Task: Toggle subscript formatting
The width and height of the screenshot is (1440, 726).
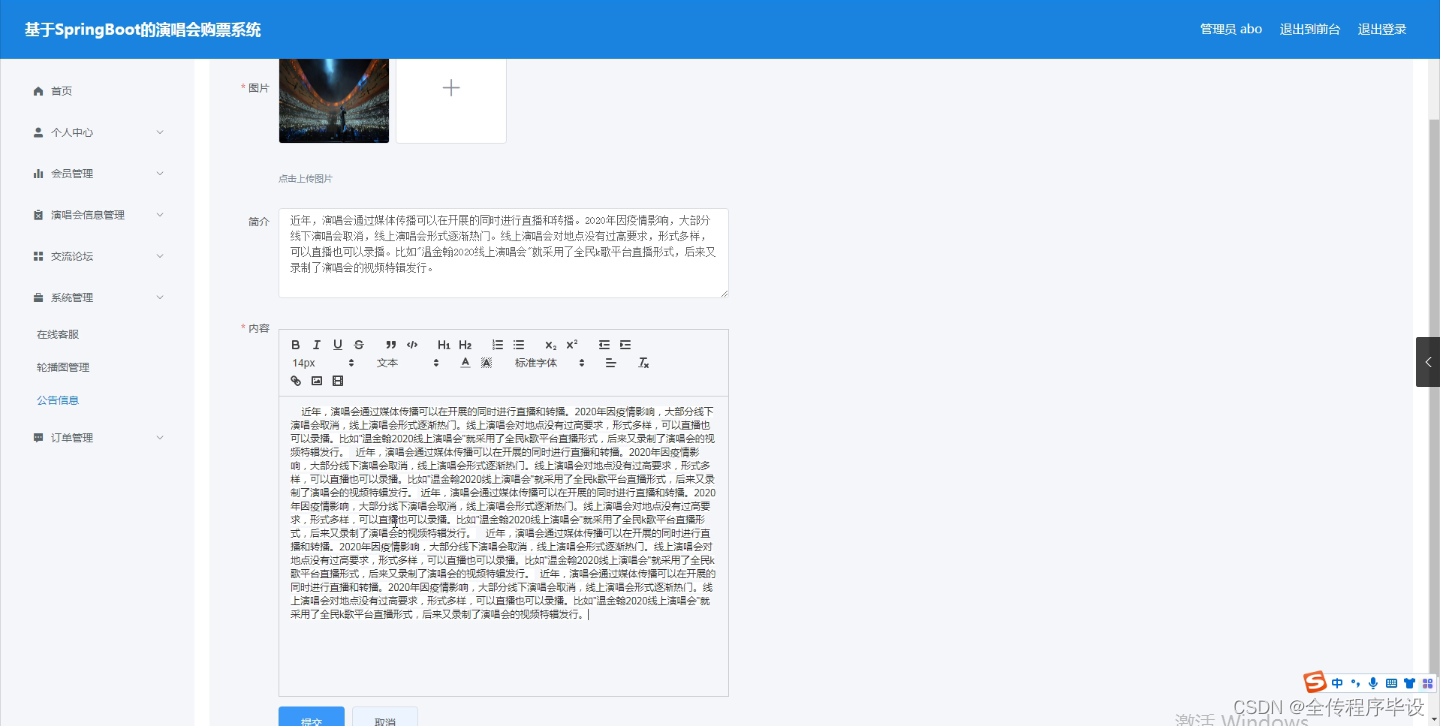Action: (550, 344)
